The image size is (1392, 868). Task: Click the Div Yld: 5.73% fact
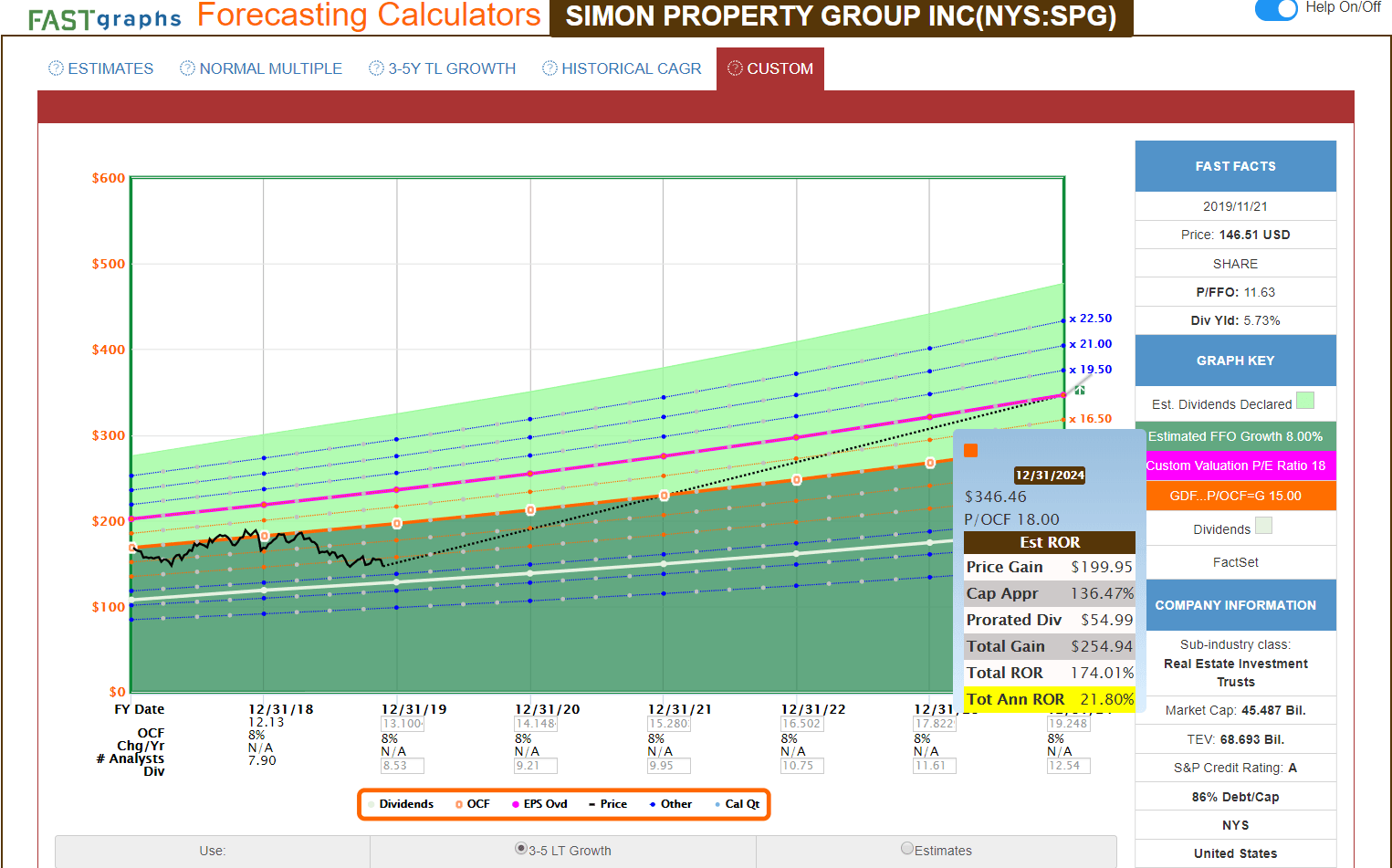click(x=1236, y=320)
